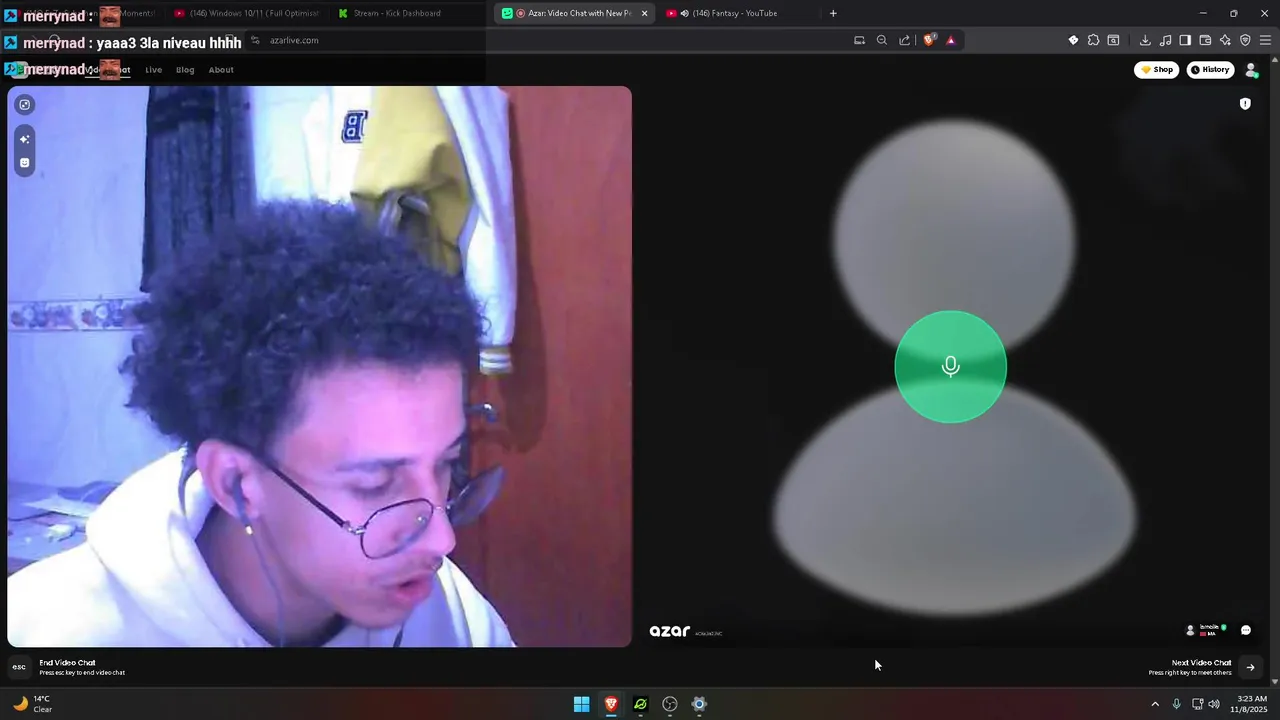The height and width of the screenshot is (720, 1280).
Task: Open the Brave browser taskbar icon
Action: (x=611, y=704)
